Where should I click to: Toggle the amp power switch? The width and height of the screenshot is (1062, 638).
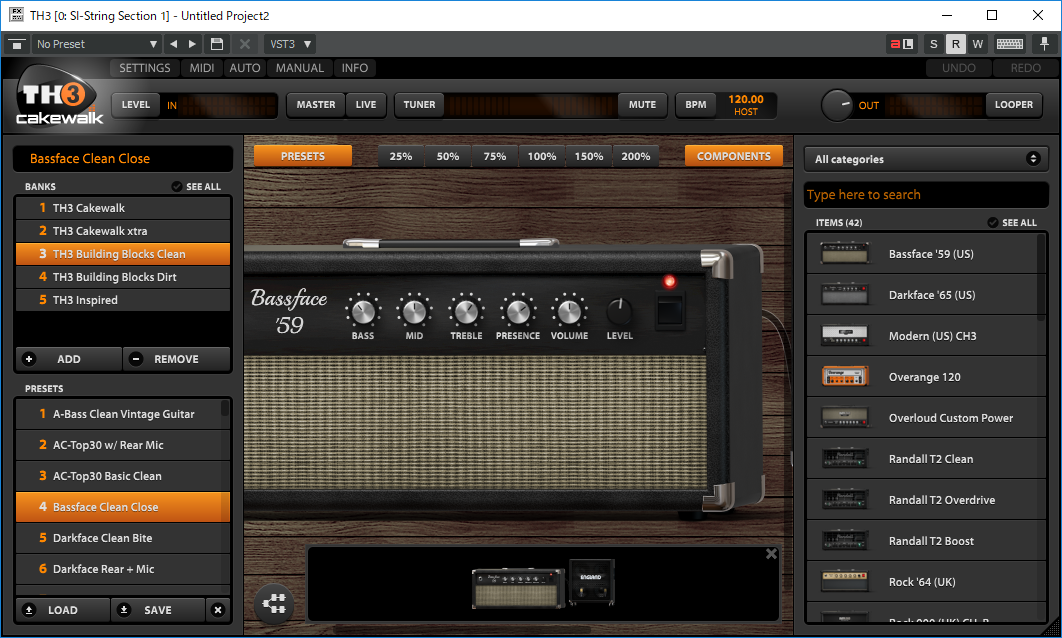point(671,311)
